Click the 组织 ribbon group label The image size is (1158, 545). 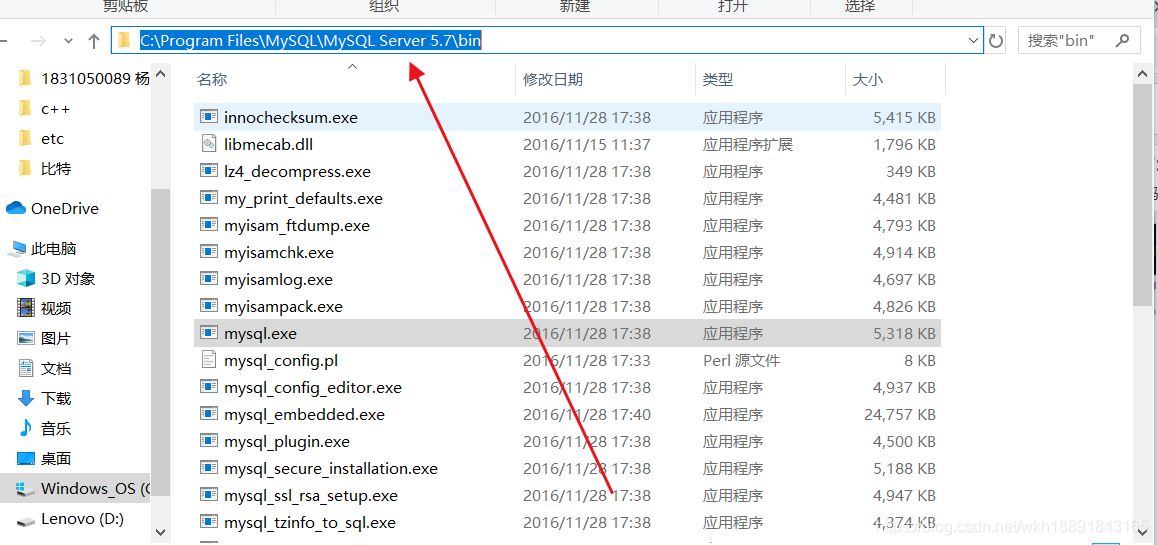tap(384, 7)
